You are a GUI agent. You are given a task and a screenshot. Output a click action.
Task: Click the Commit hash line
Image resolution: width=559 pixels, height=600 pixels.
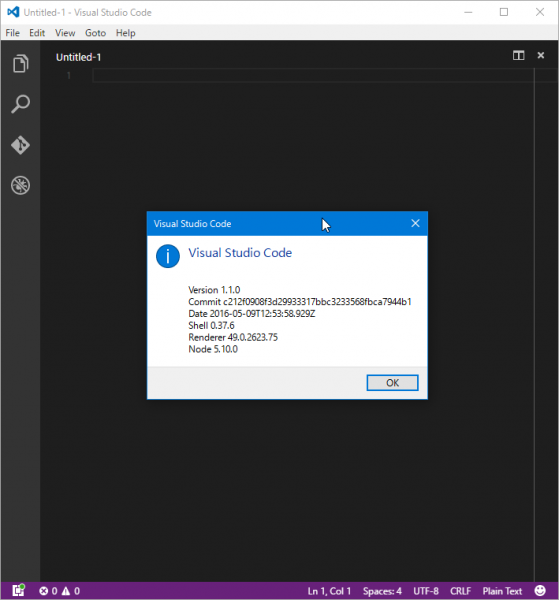click(x=300, y=302)
